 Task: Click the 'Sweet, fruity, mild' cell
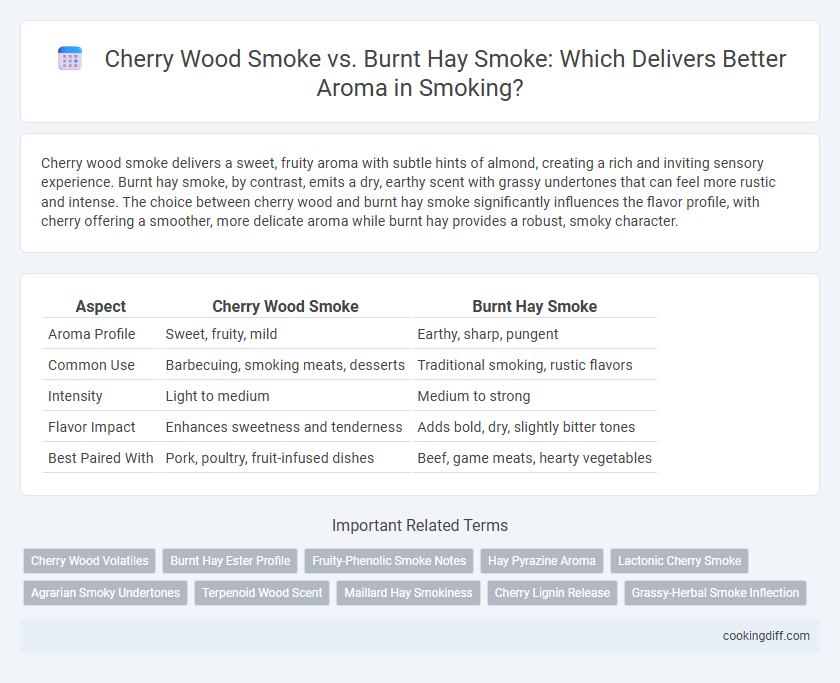click(x=285, y=334)
